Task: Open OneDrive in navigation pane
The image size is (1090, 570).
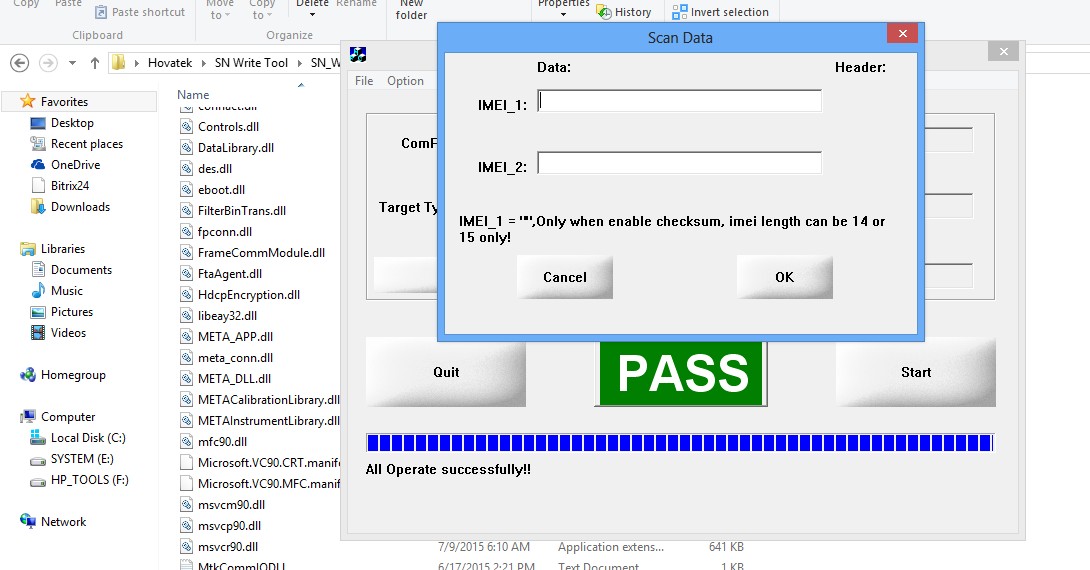Action: [75, 164]
